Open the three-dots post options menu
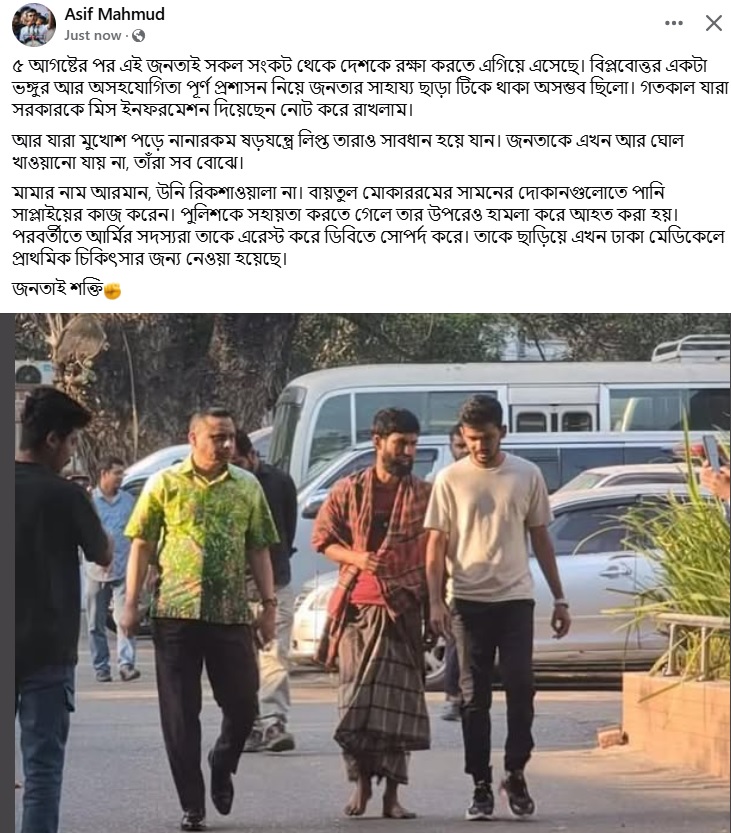This screenshot has width=731, height=833. coord(674,23)
